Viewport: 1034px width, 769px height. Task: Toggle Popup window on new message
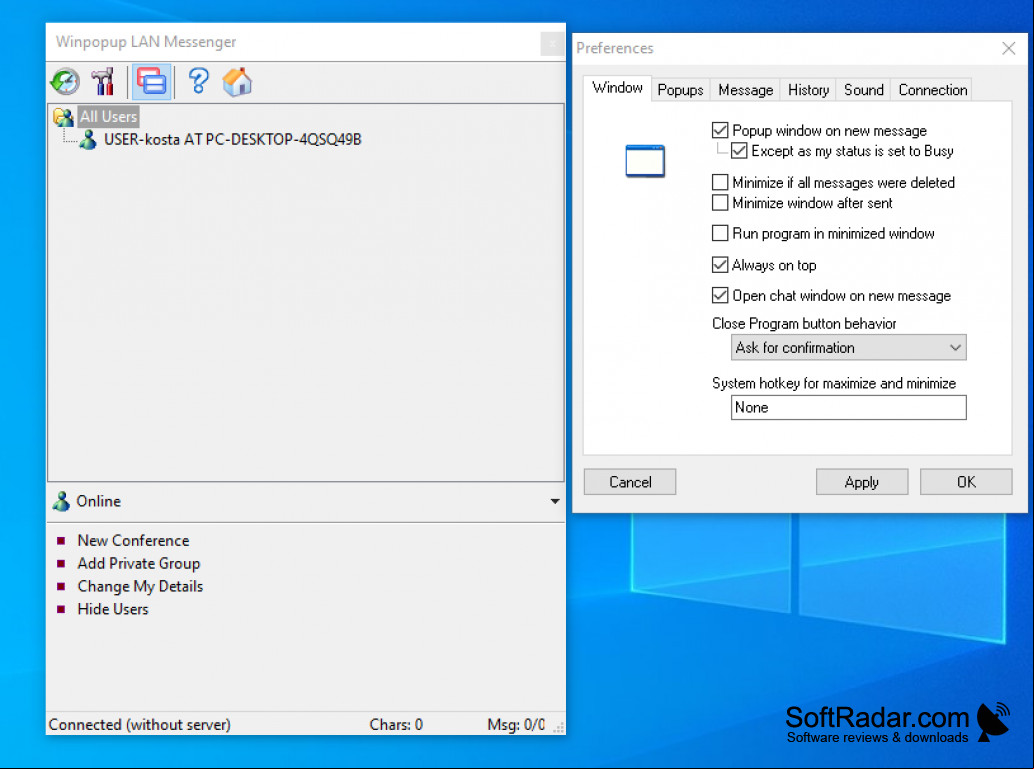click(x=720, y=131)
